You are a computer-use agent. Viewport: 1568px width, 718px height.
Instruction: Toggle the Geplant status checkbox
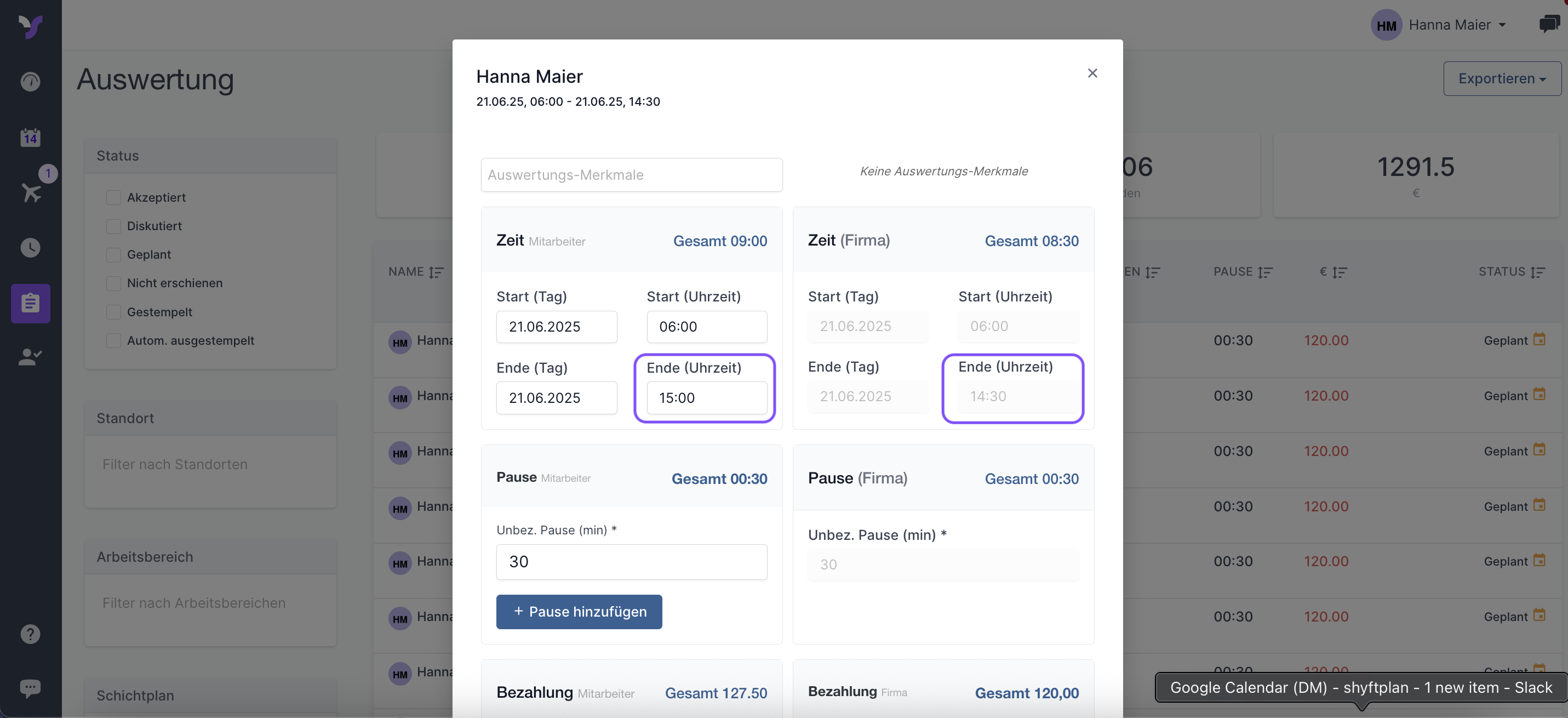coord(113,254)
